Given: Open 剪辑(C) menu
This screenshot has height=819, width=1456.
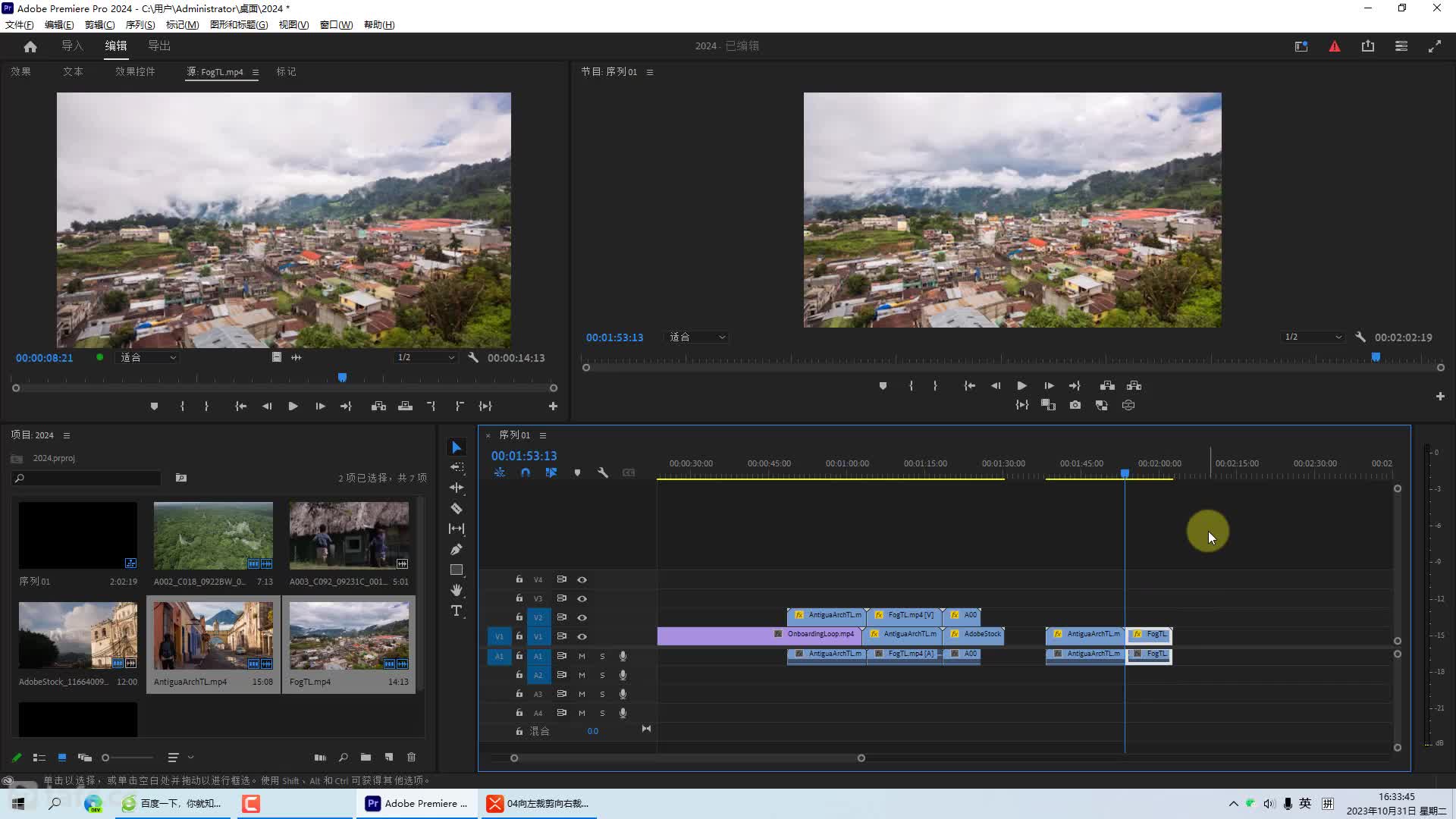Looking at the screenshot, I should [99, 25].
